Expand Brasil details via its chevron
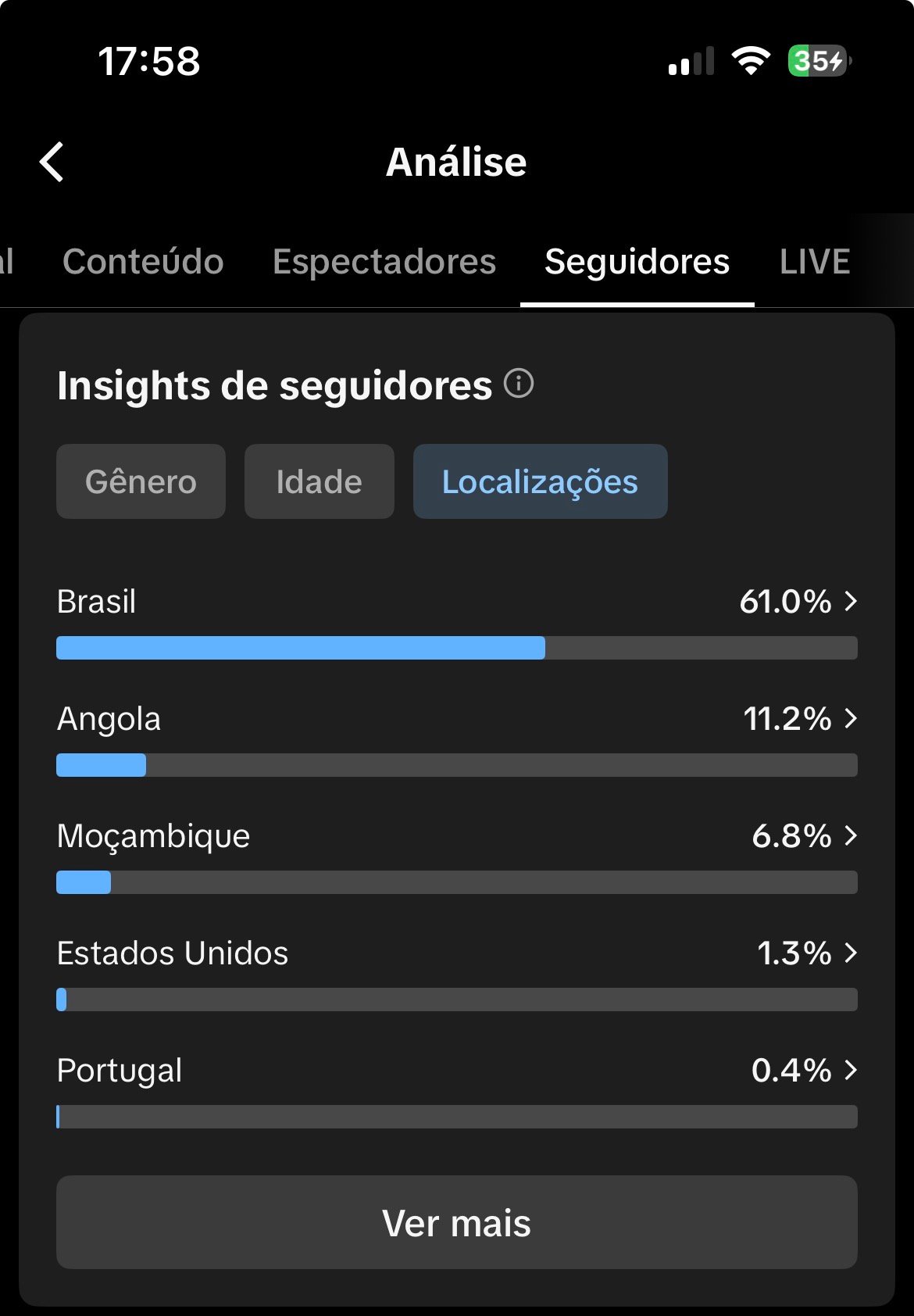This screenshot has height=1316, width=914. pyautogui.click(x=852, y=601)
